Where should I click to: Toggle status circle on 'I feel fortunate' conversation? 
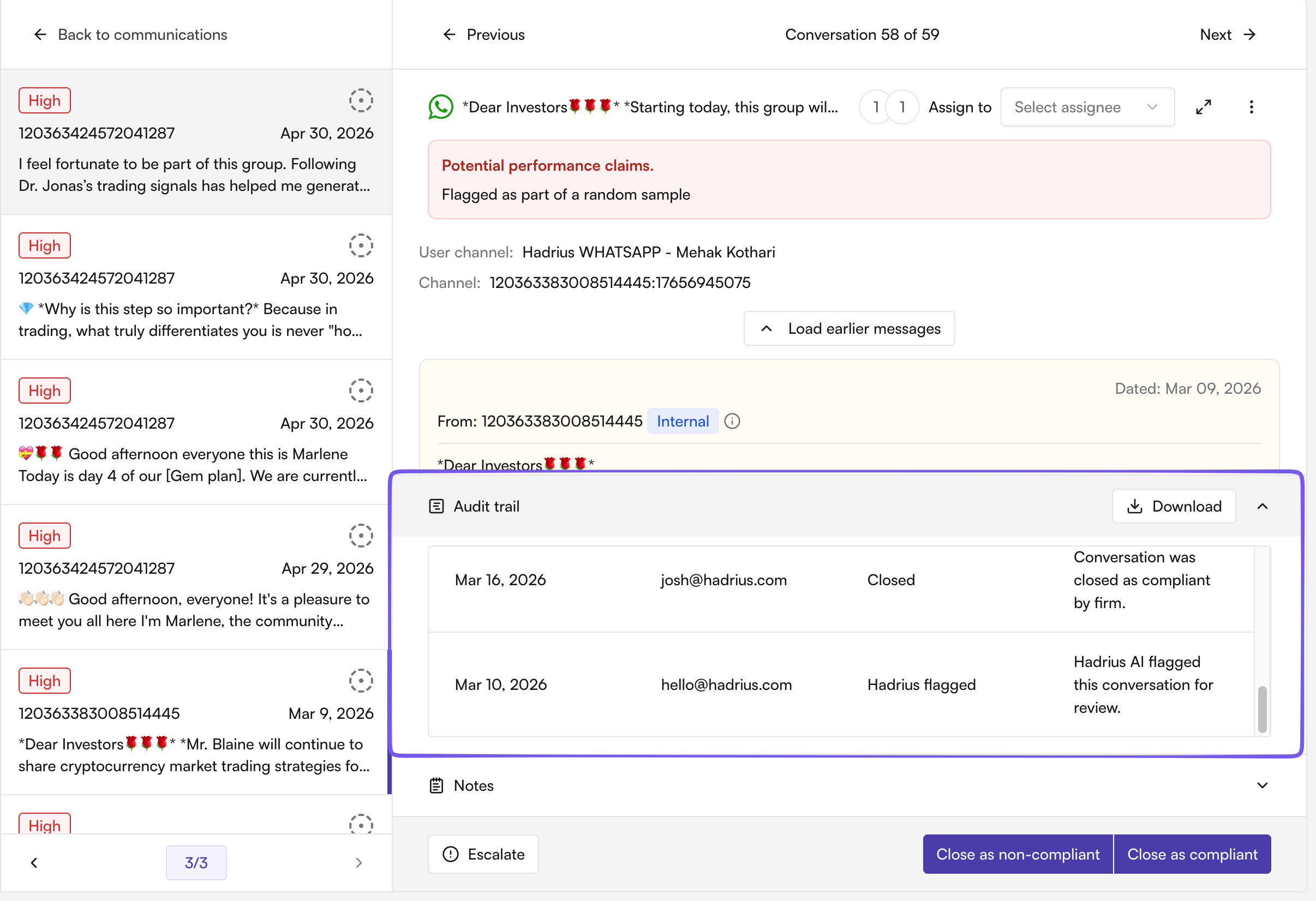[361, 101]
